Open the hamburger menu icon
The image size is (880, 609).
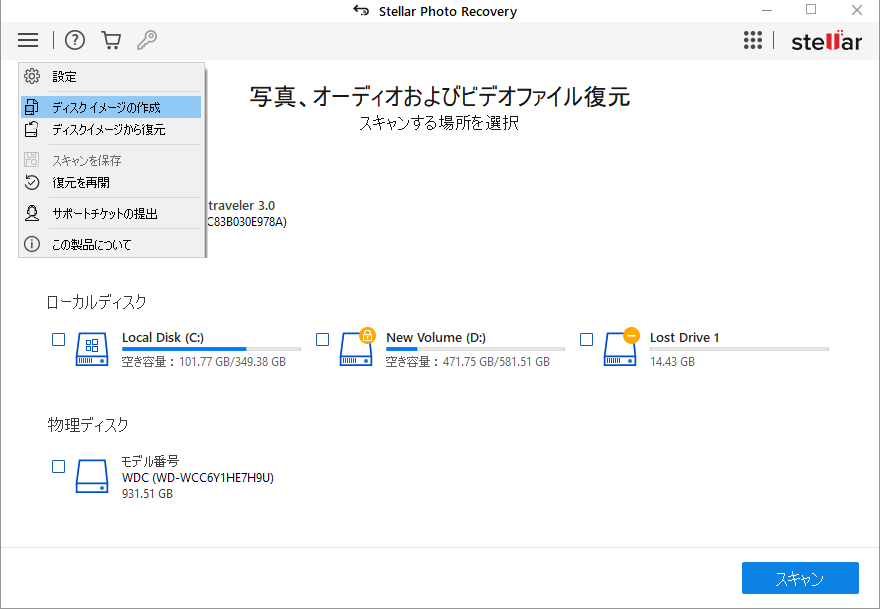28,40
